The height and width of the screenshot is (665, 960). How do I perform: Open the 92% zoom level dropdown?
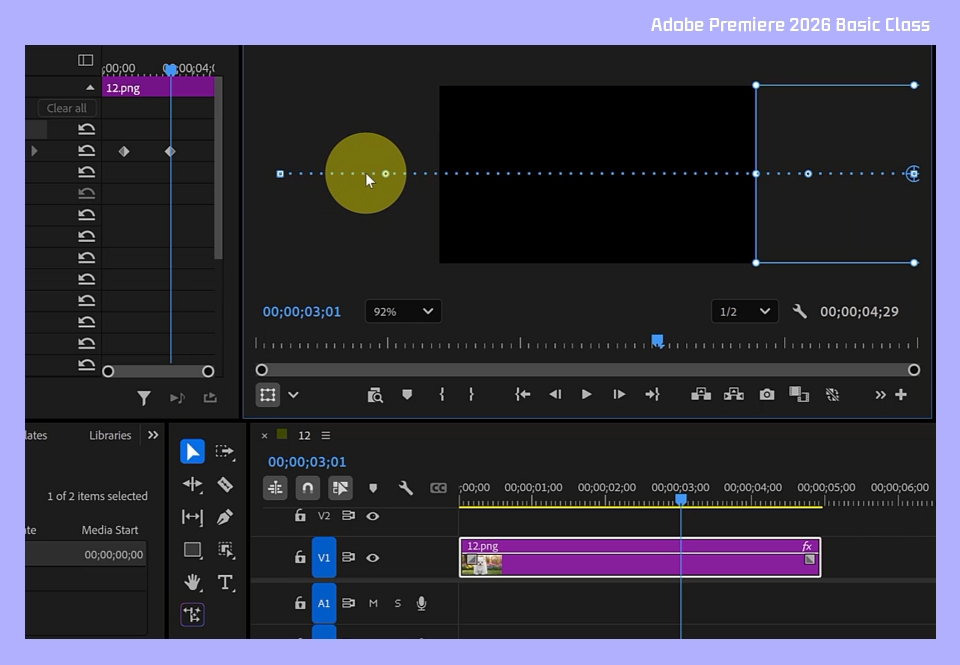click(x=403, y=312)
